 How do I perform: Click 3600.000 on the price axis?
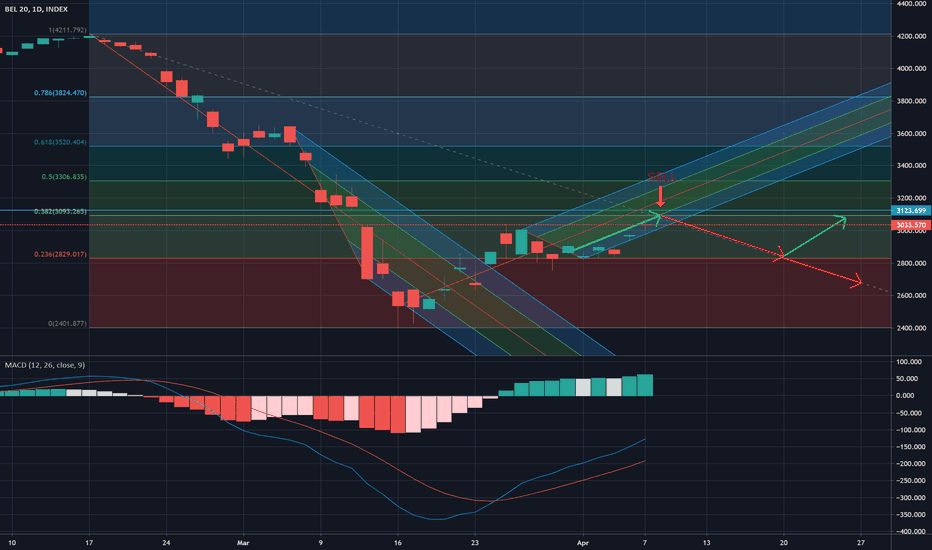click(912, 133)
